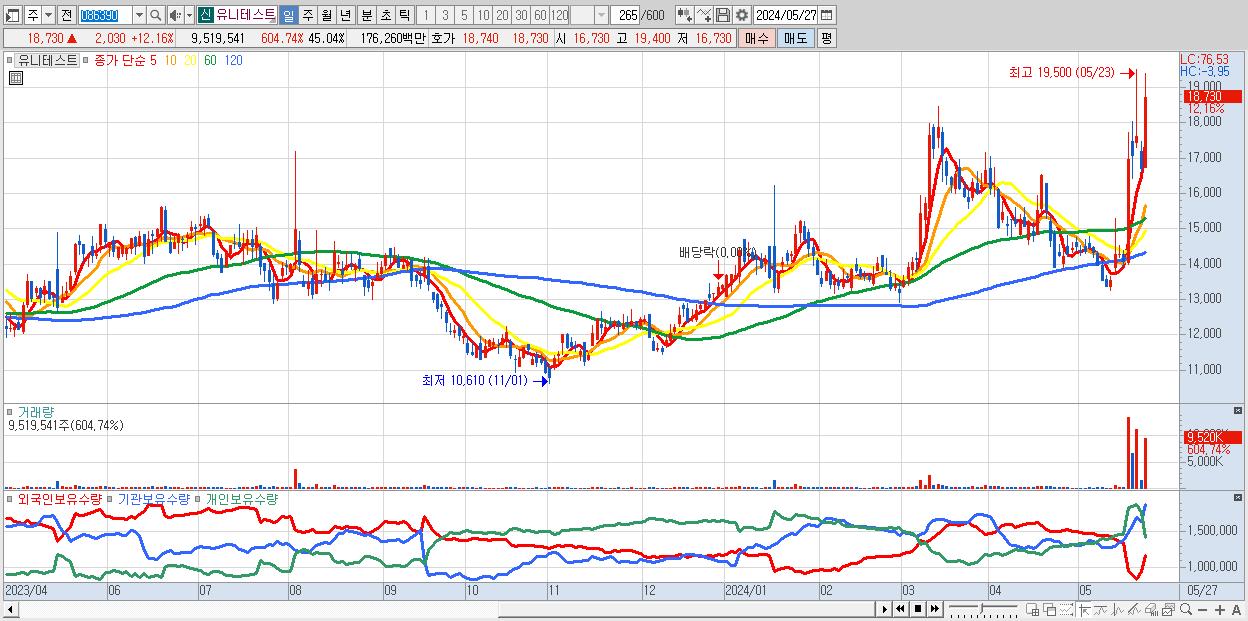The height and width of the screenshot is (621, 1248).
Task: Click the rewind double-arrow button
Action: 900,609
